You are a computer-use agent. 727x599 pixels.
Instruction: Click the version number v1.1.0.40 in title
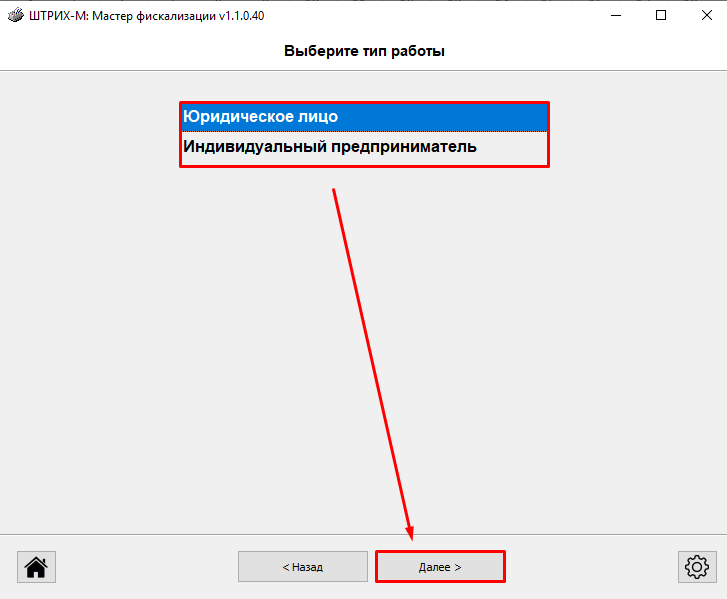point(242,16)
